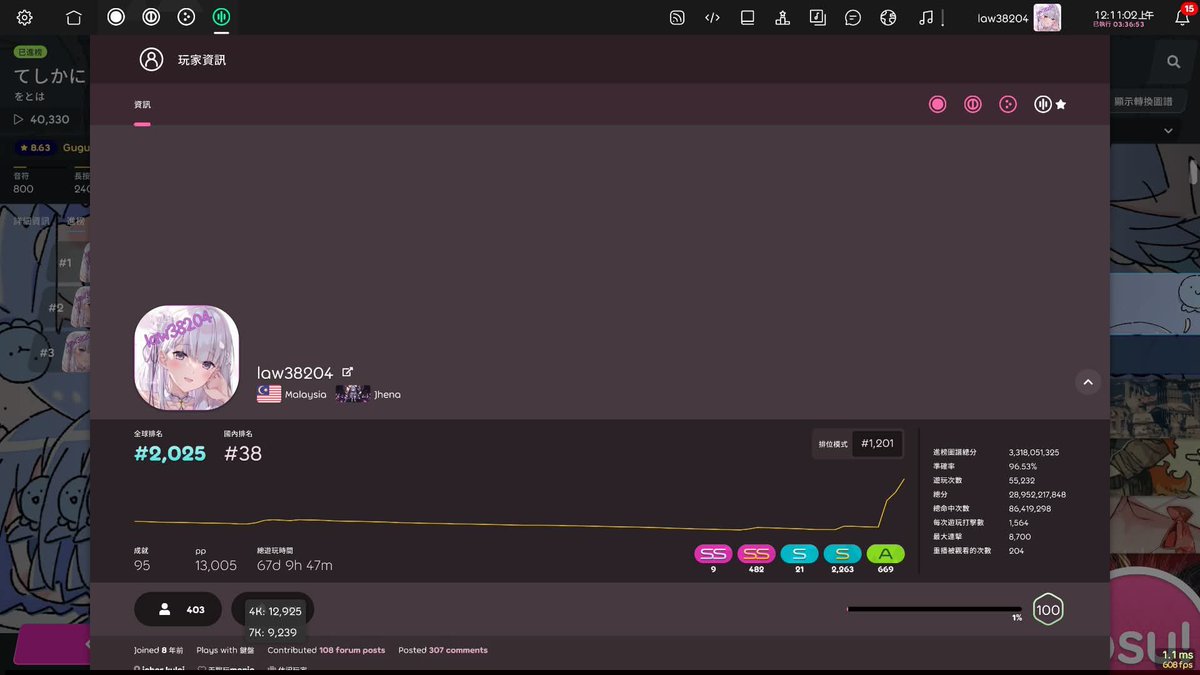The height and width of the screenshot is (675, 1200).
Task: Click 顯示轉換圖譜 option in song select behind
Action: point(1143,102)
